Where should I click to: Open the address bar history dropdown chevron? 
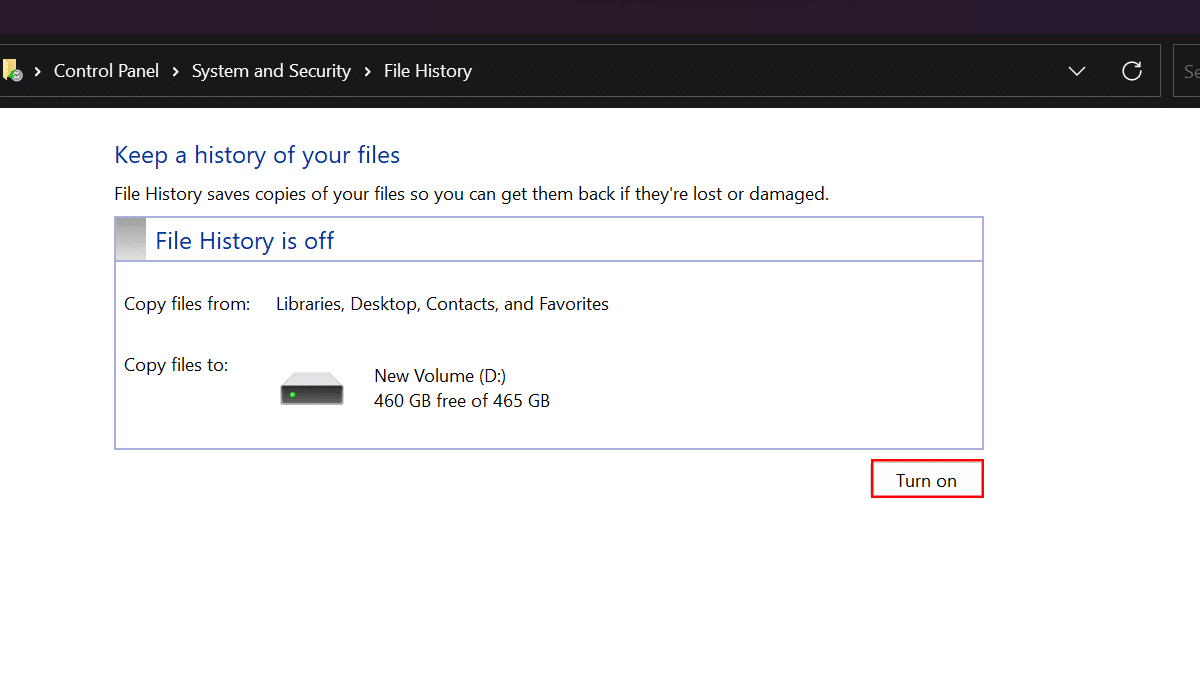pos(1077,71)
